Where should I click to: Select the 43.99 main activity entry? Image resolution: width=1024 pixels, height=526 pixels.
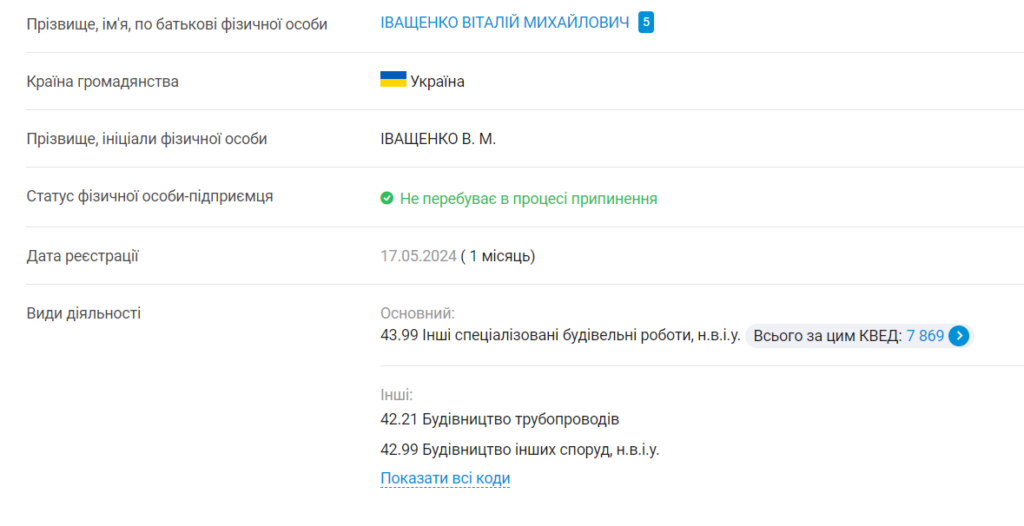pos(560,336)
